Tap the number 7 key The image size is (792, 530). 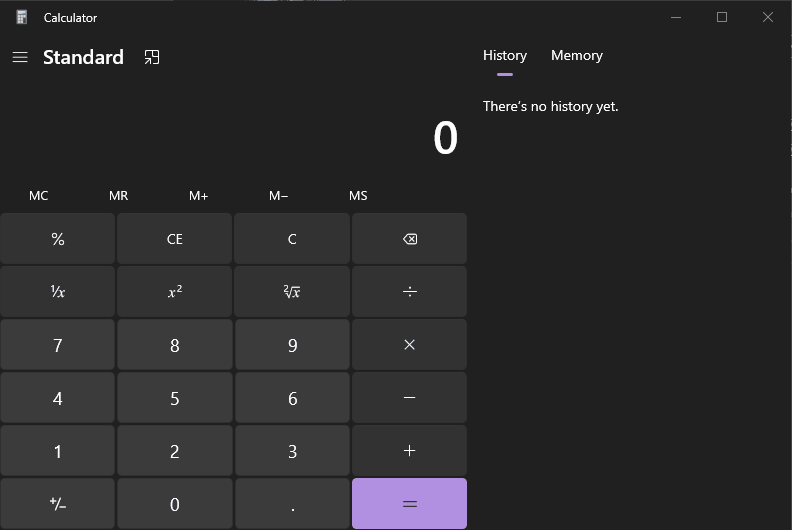click(x=58, y=345)
